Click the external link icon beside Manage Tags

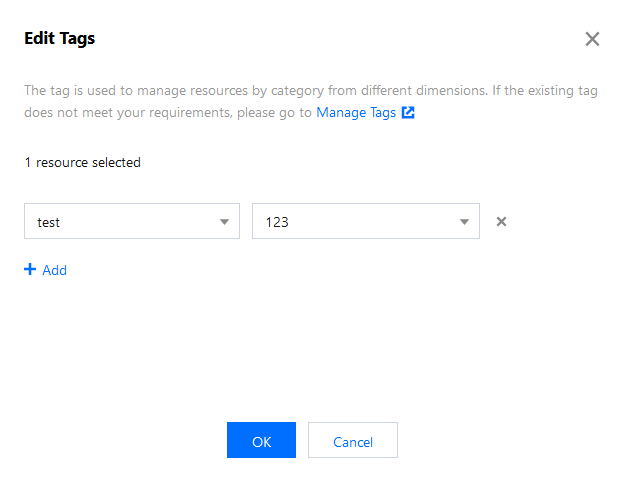tap(408, 113)
